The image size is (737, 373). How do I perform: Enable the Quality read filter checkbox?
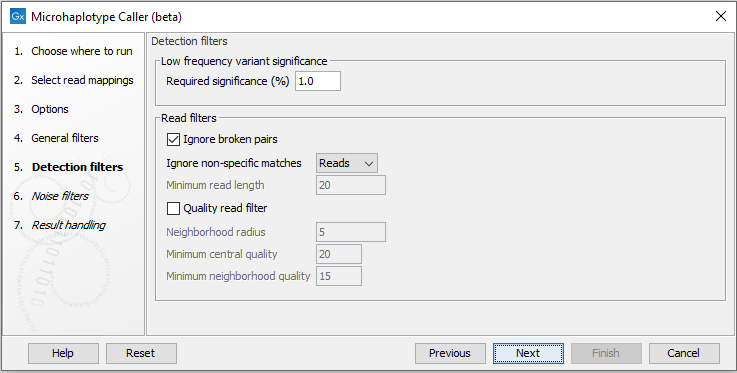tap(173, 208)
